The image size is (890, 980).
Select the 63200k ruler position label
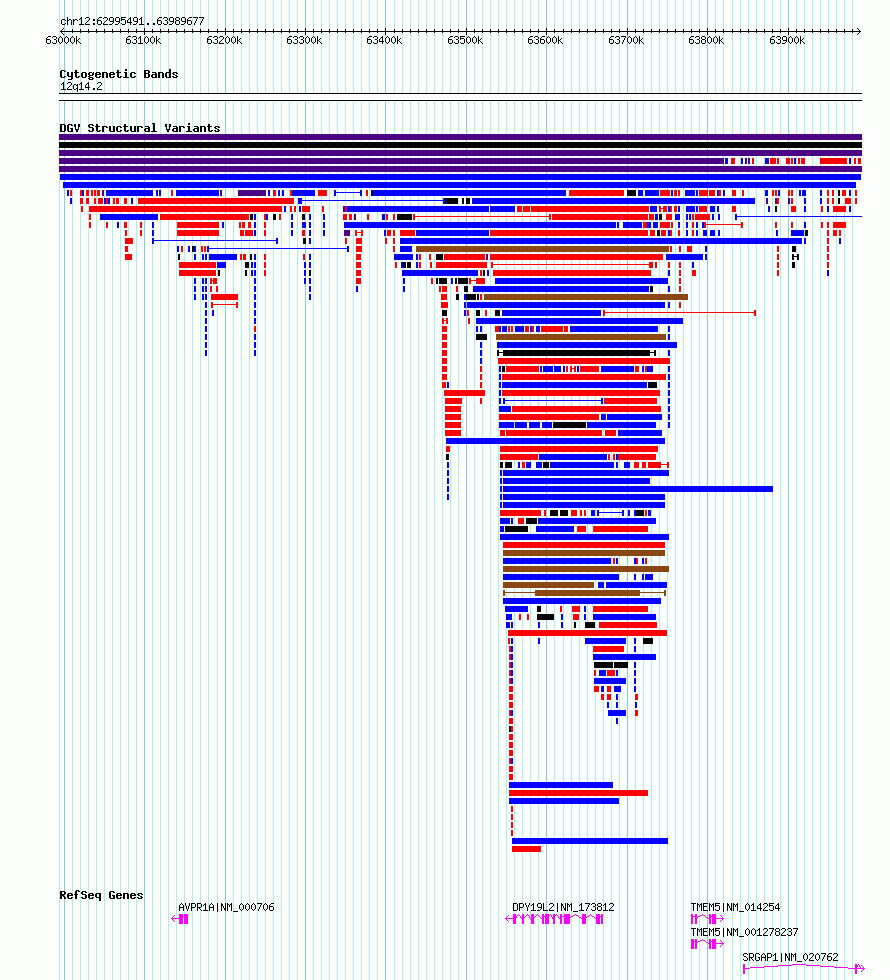tap(224, 41)
